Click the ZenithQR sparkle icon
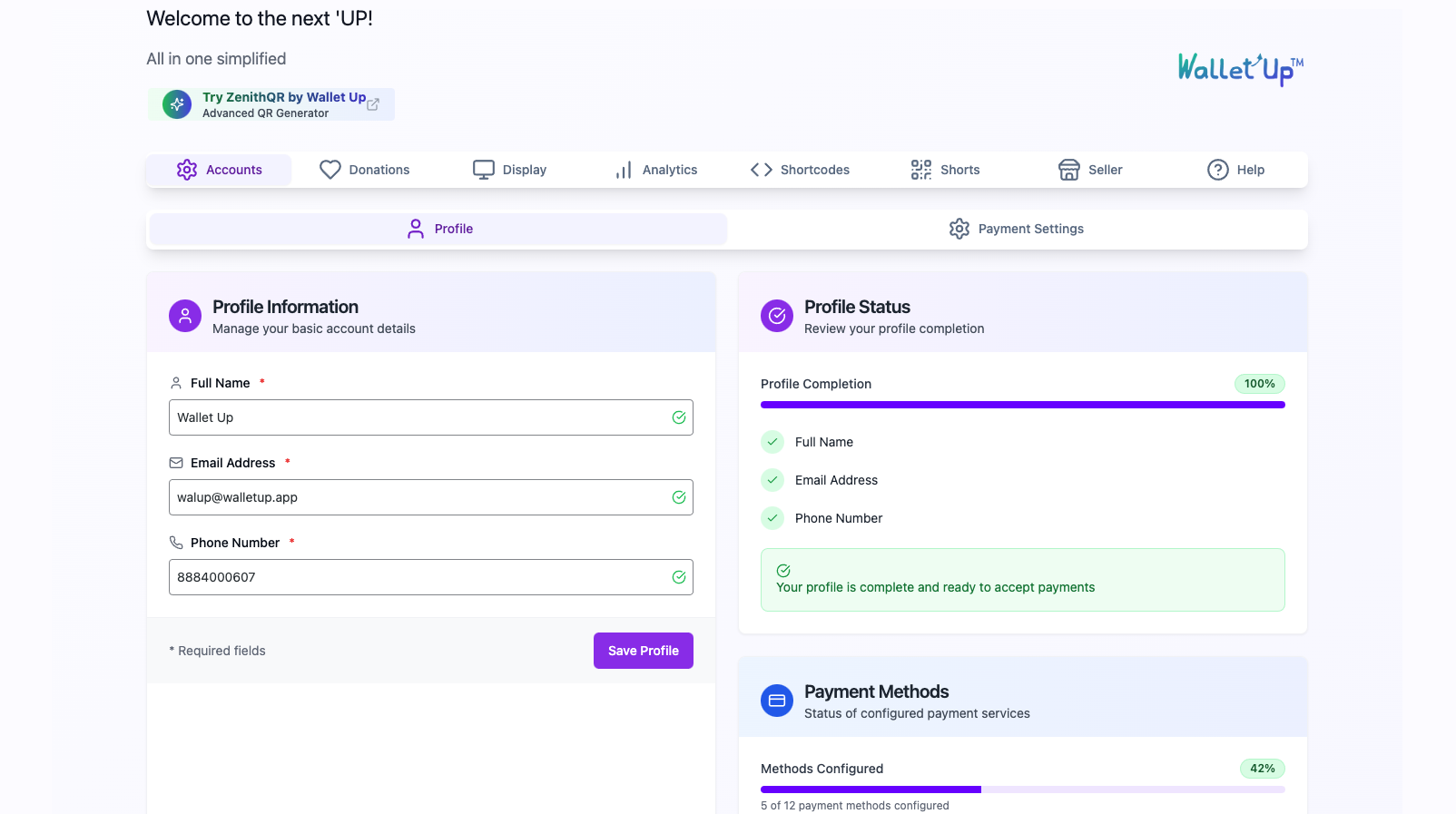Image resolution: width=1456 pixels, height=814 pixels. point(177,104)
